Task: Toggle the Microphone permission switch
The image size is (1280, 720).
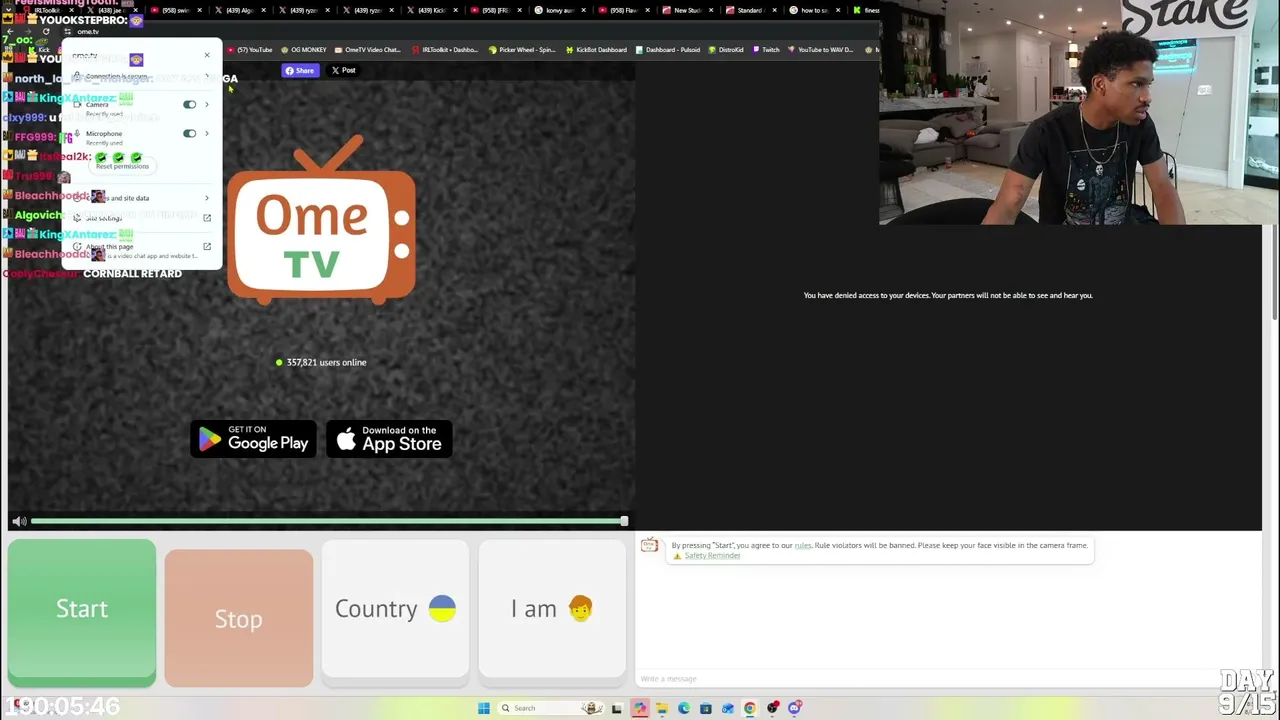Action: (189, 133)
